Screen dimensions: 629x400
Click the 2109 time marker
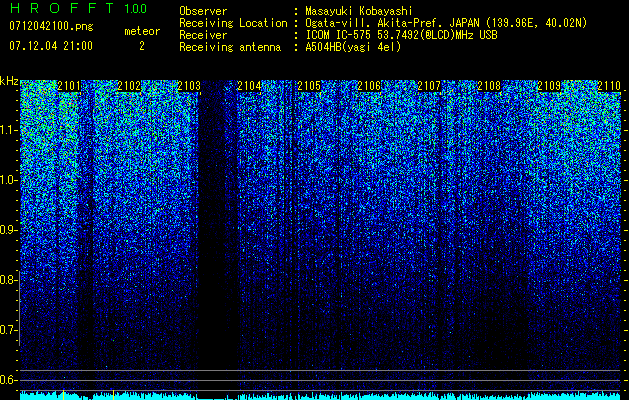coord(549,86)
